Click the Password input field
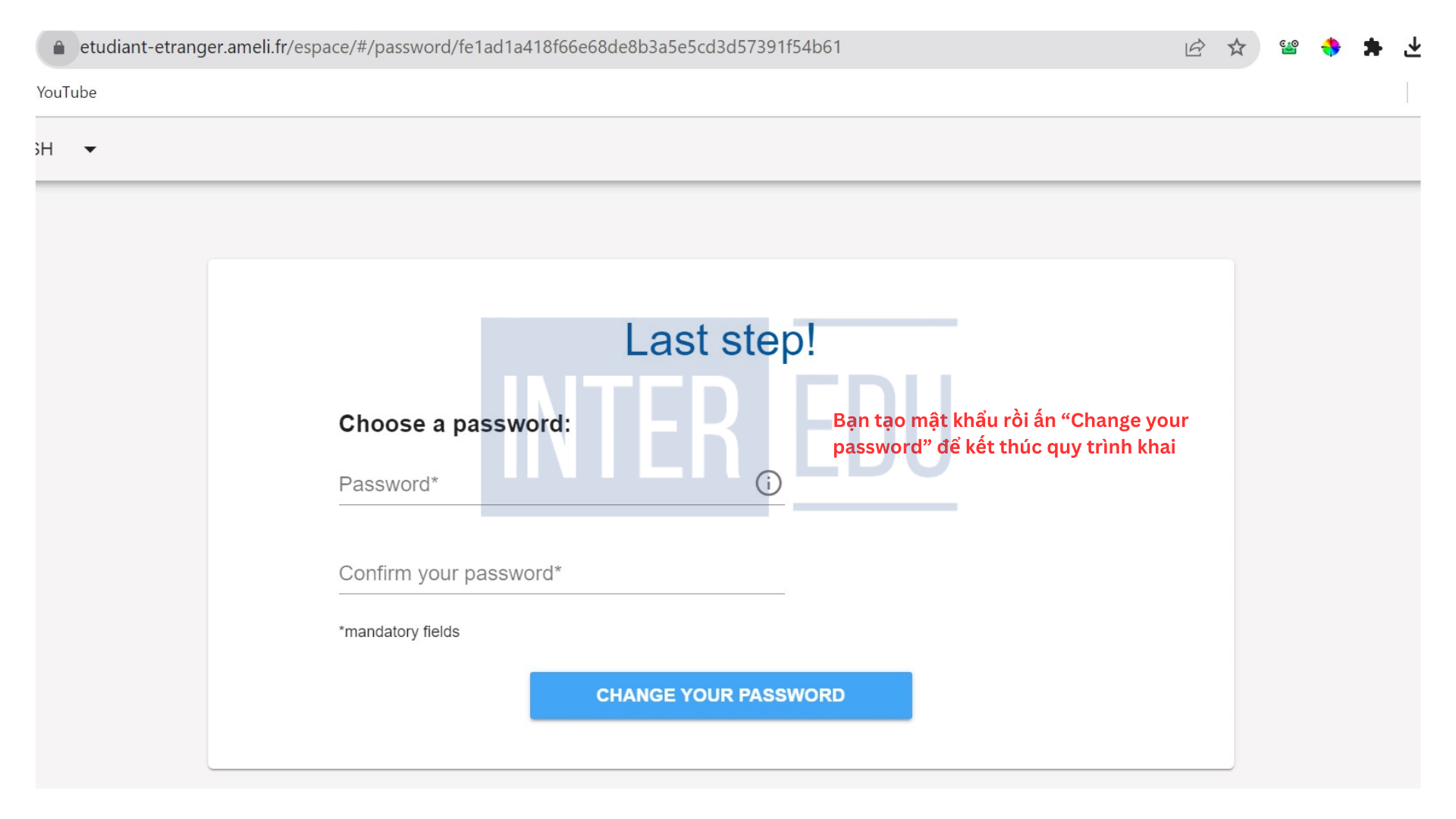Viewport: 1456px width, 819px height. point(560,485)
